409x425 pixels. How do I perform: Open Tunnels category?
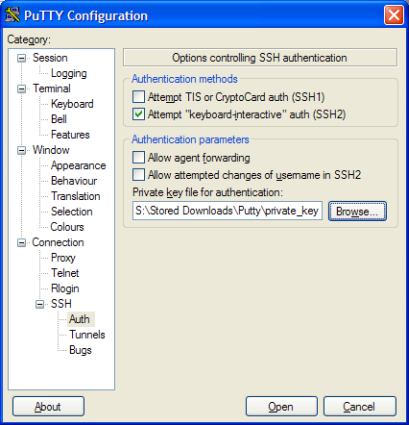87,335
